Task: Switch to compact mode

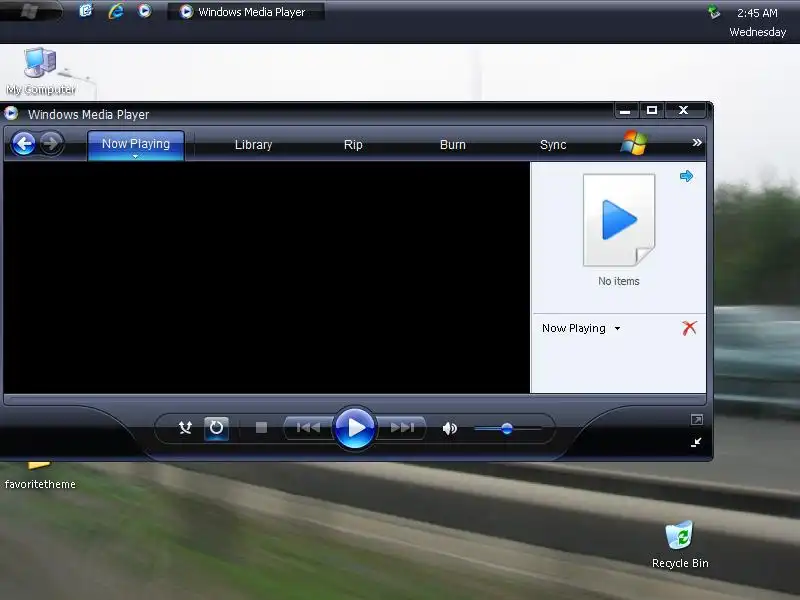Action: pos(696,442)
